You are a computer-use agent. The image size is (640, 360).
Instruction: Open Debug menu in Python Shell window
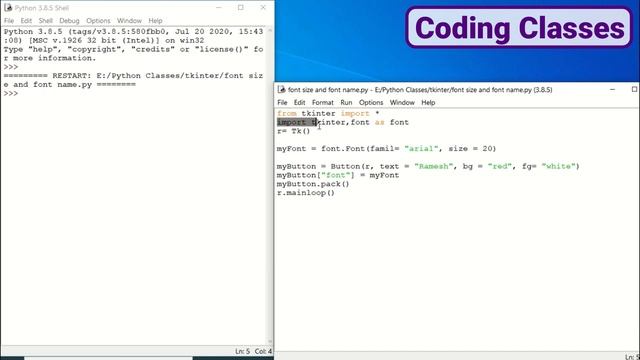click(69, 20)
